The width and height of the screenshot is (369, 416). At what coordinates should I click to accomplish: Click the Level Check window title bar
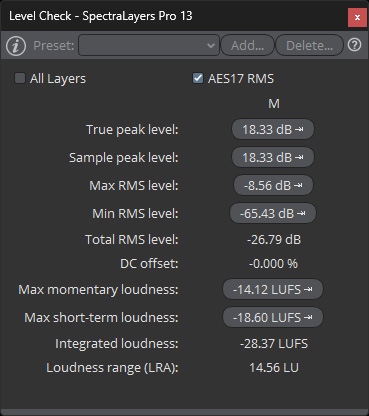pos(173,16)
